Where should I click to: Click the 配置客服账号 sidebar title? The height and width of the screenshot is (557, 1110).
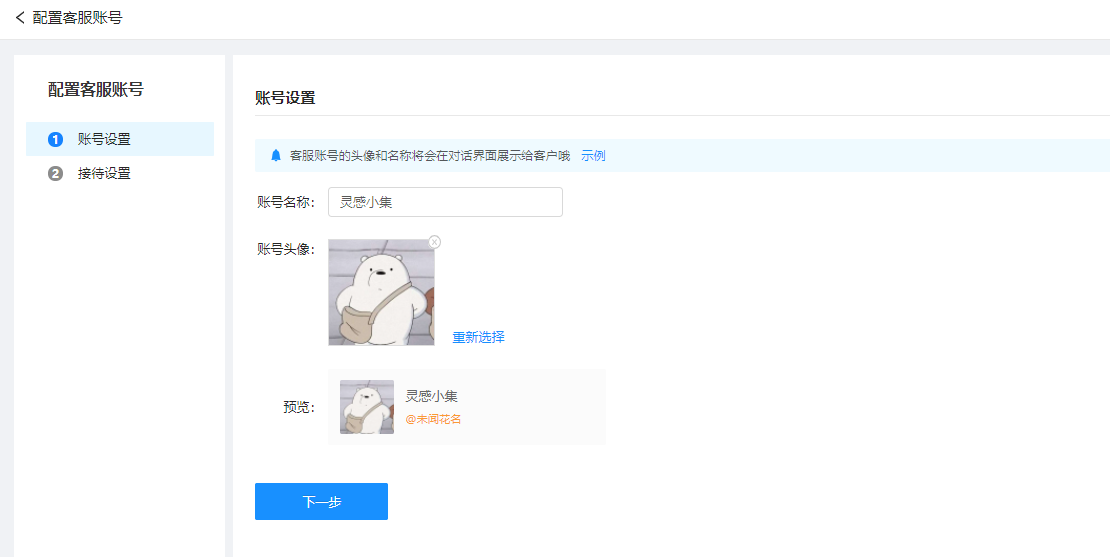tap(96, 89)
